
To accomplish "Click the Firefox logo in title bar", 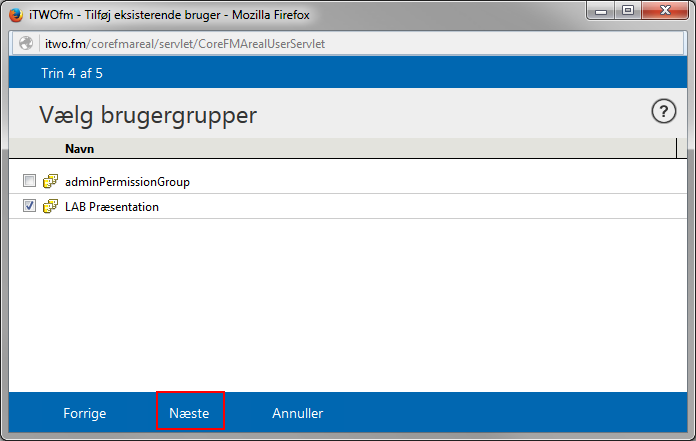I will click(16, 16).
